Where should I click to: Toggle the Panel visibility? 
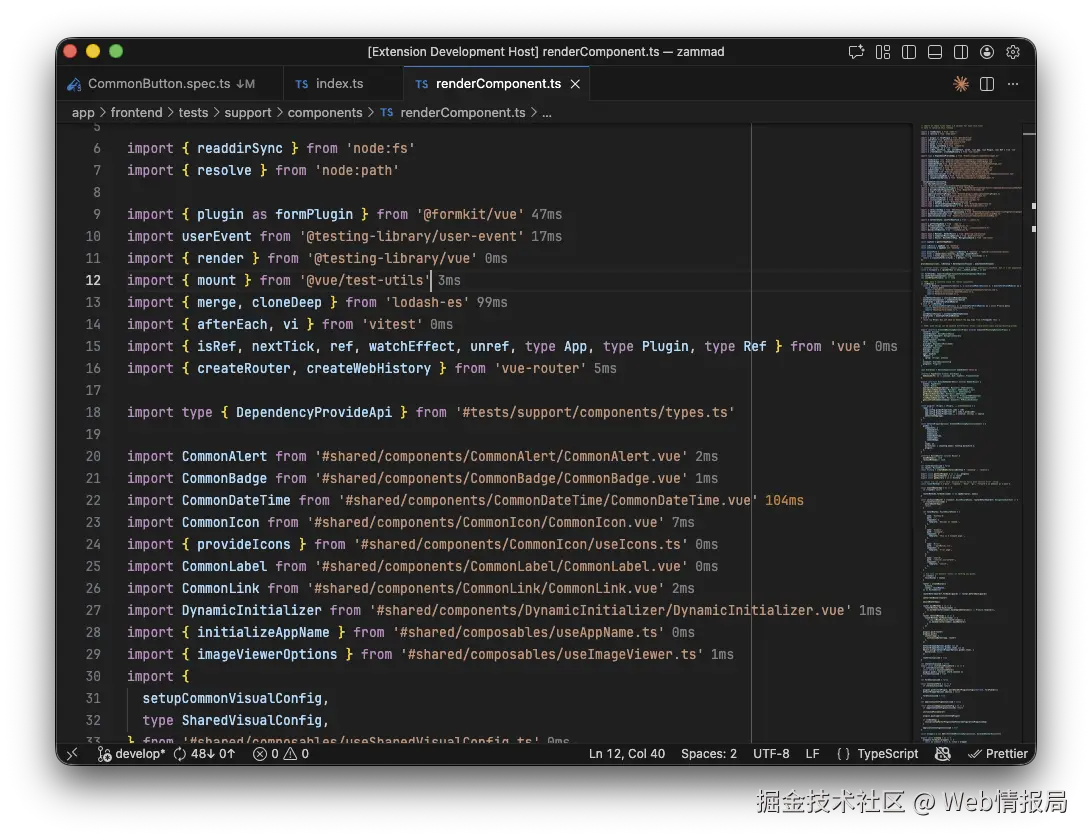(x=934, y=51)
